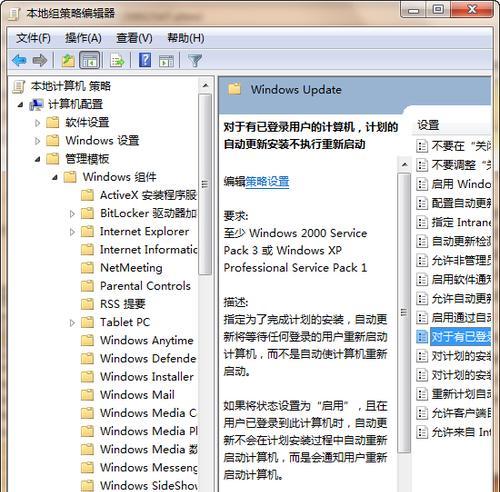Click the folder icon of Parental Controls

click(x=87, y=286)
